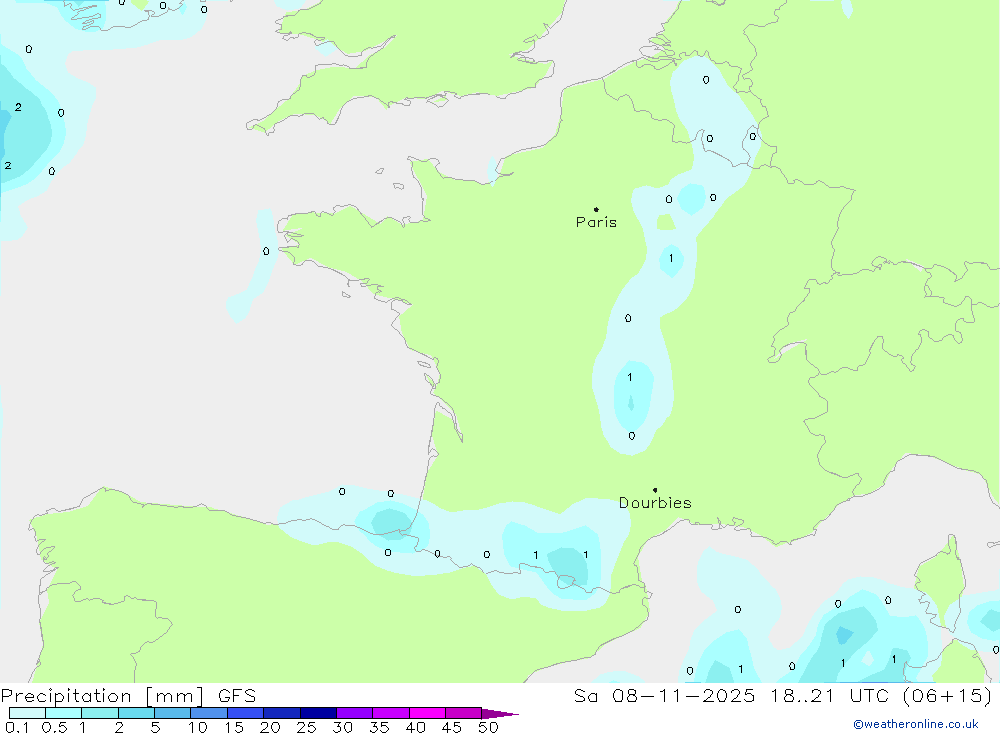Click the legend value label 25
The height and width of the screenshot is (733, 1000).
[x=306, y=727]
